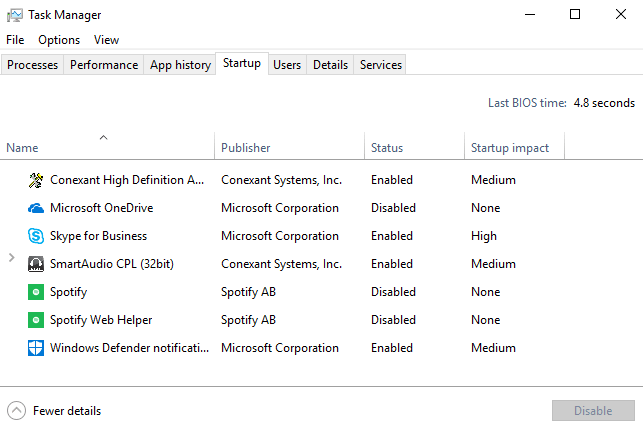Click the Conexant High Definition Audio icon
The width and height of the screenshot is (643, 427).
[36, 180]
